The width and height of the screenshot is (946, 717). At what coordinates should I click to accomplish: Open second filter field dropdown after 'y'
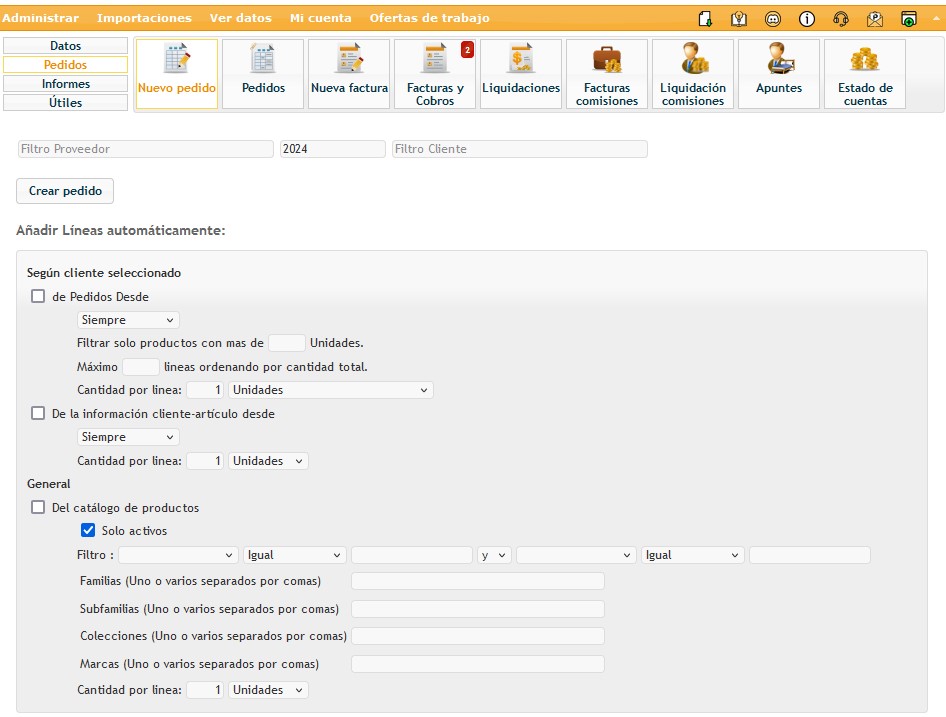tap(576, 555)
